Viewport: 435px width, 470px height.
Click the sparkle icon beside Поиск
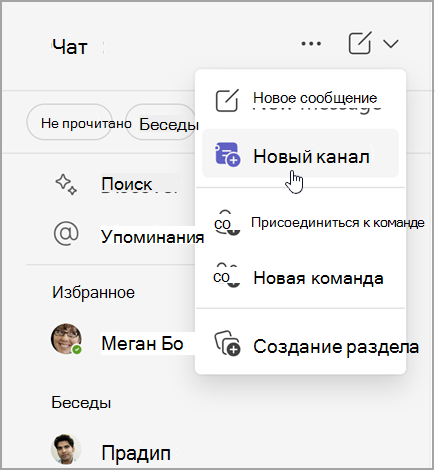[66, 184]
